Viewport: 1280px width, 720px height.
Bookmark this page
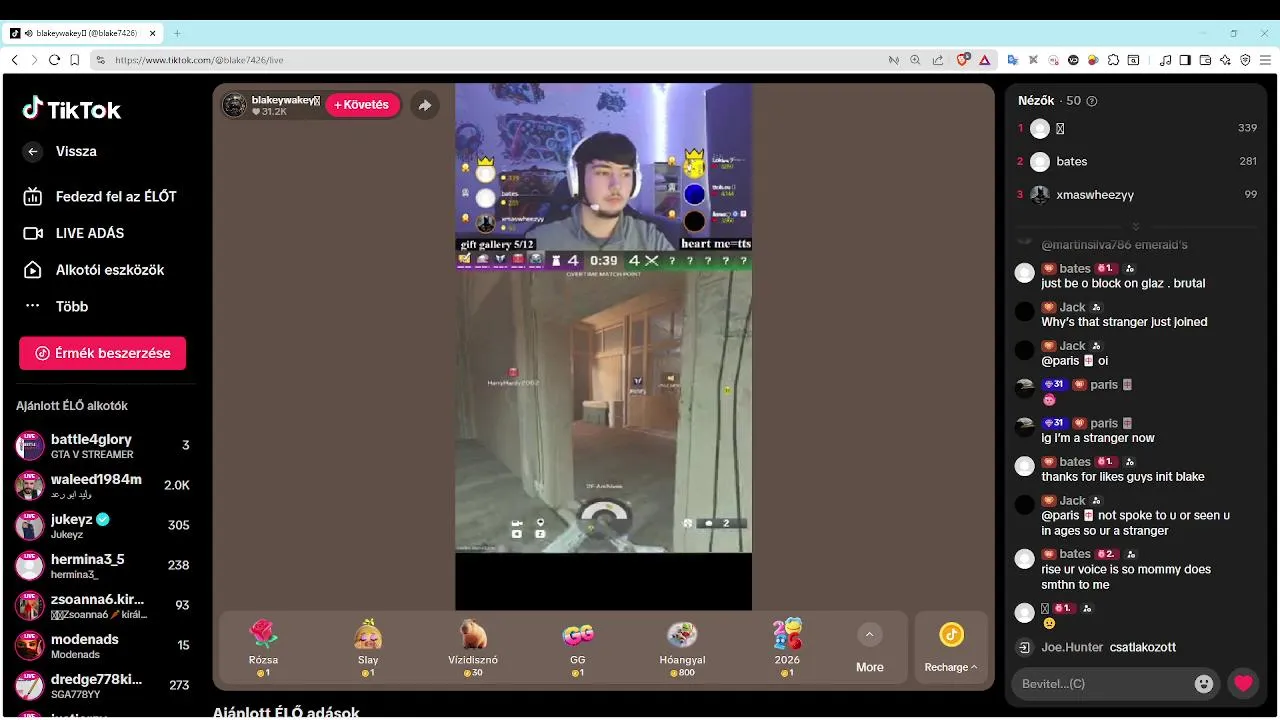coord(74,60)
